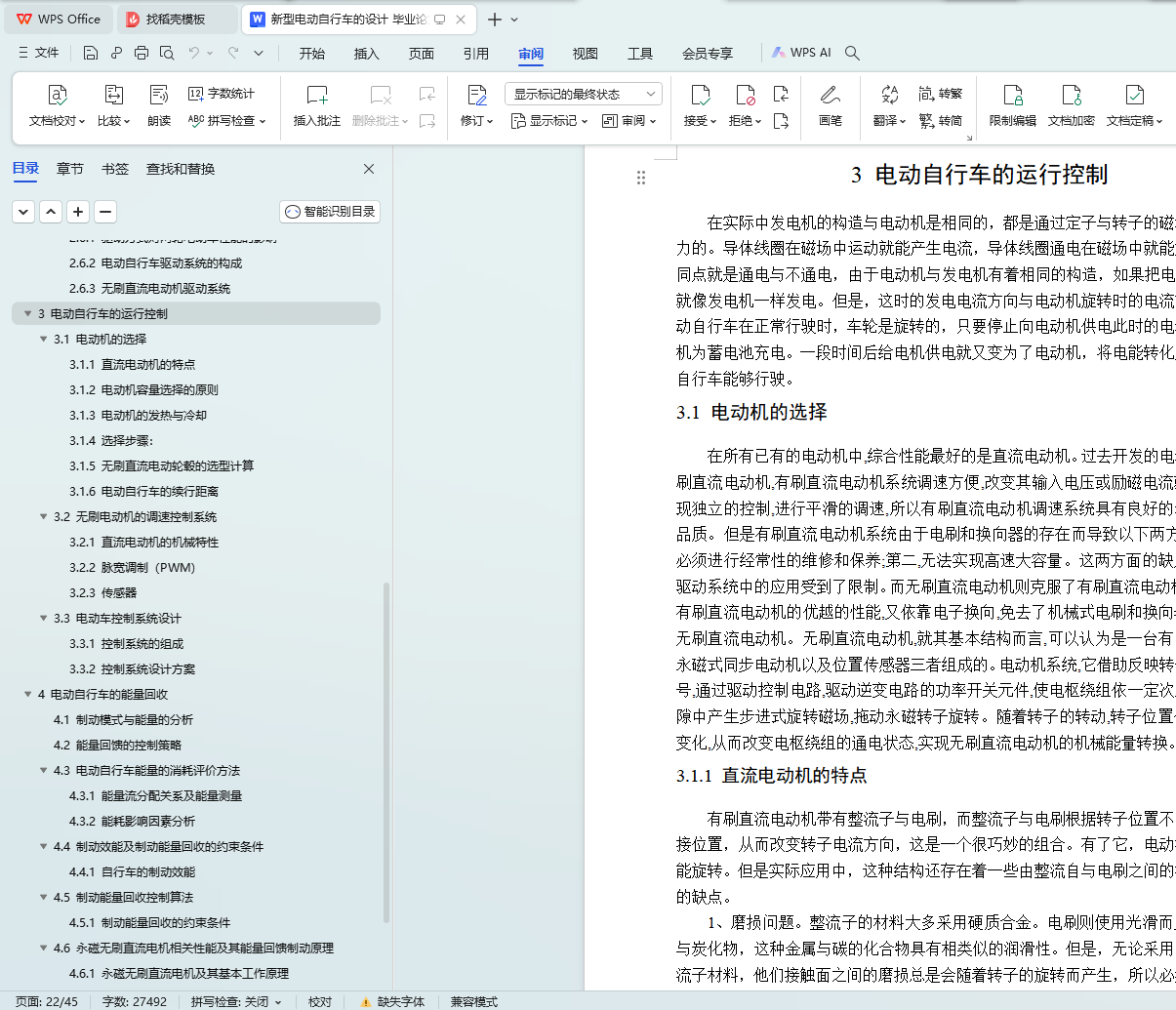Open the 显示标记 show markup dropdown
This screenshot has height=1010, width=1176.
tap(549, 121)
